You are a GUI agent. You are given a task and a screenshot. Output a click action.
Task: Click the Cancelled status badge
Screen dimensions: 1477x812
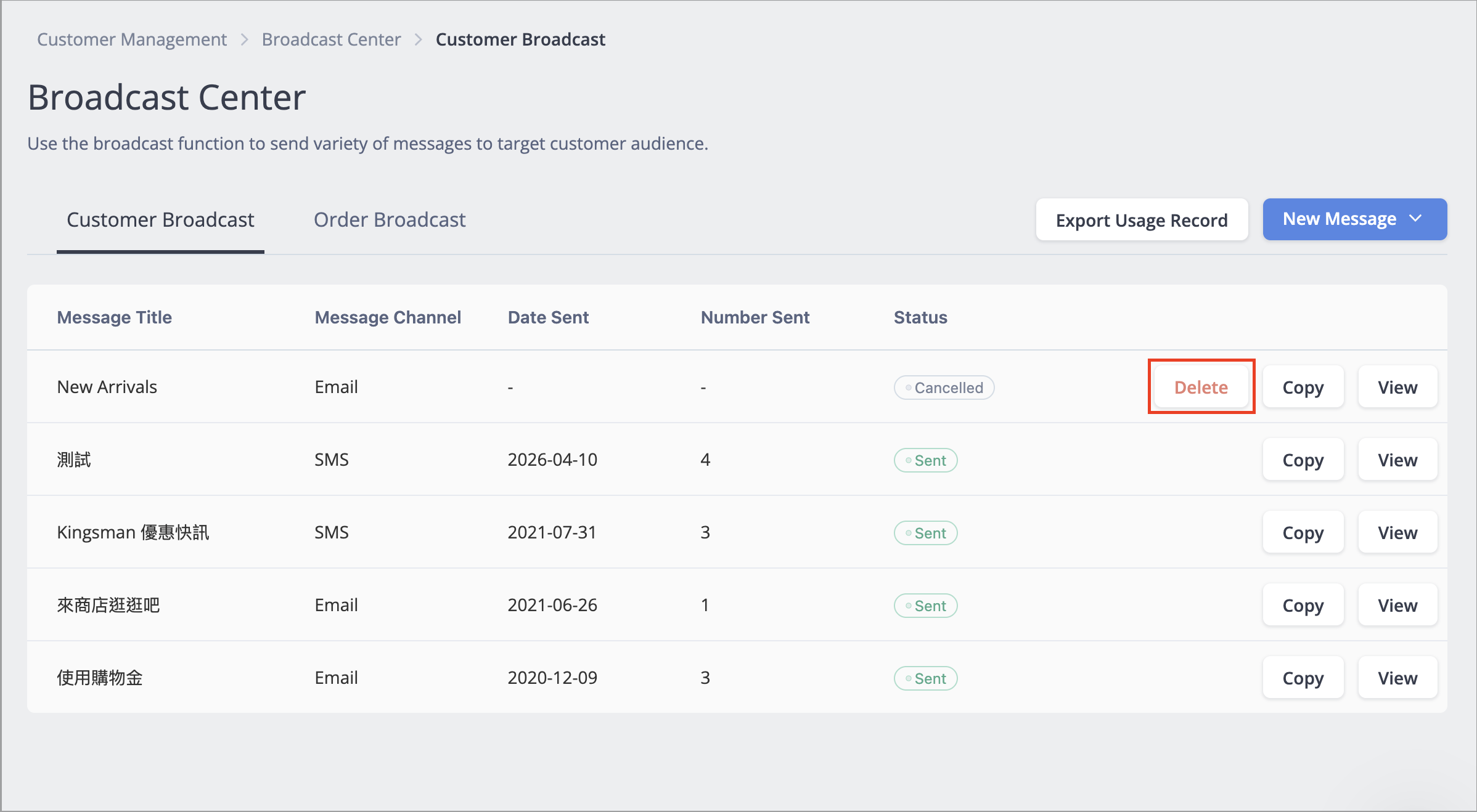pos(944,388)
